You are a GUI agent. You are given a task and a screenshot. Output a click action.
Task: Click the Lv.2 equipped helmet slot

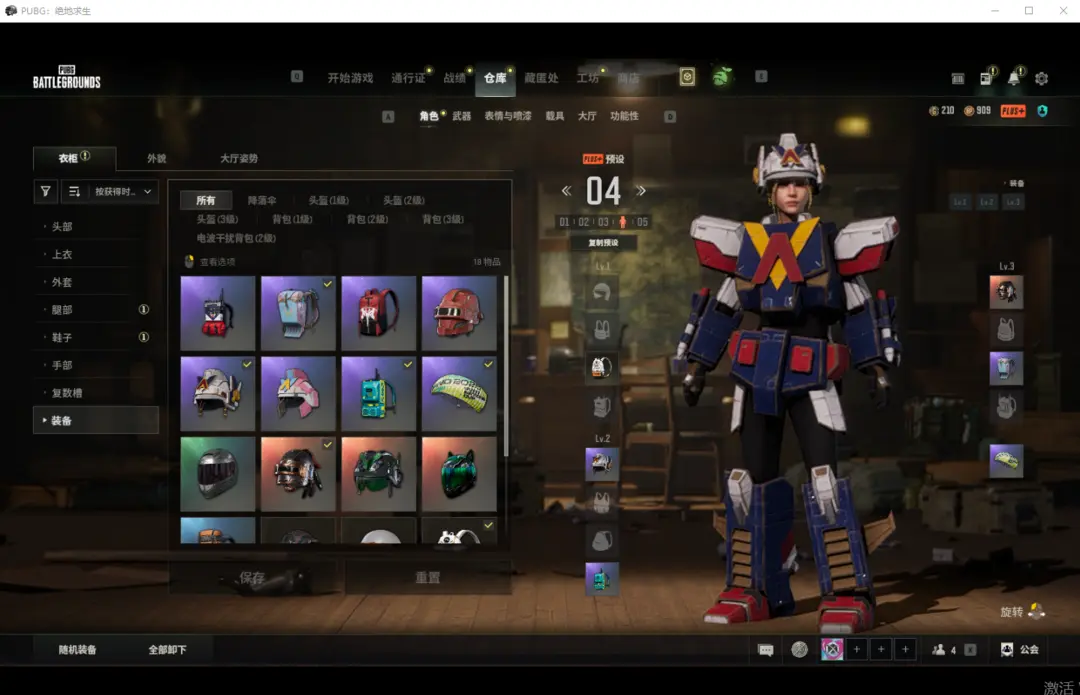pyautogui.click(x=602, y=464)
